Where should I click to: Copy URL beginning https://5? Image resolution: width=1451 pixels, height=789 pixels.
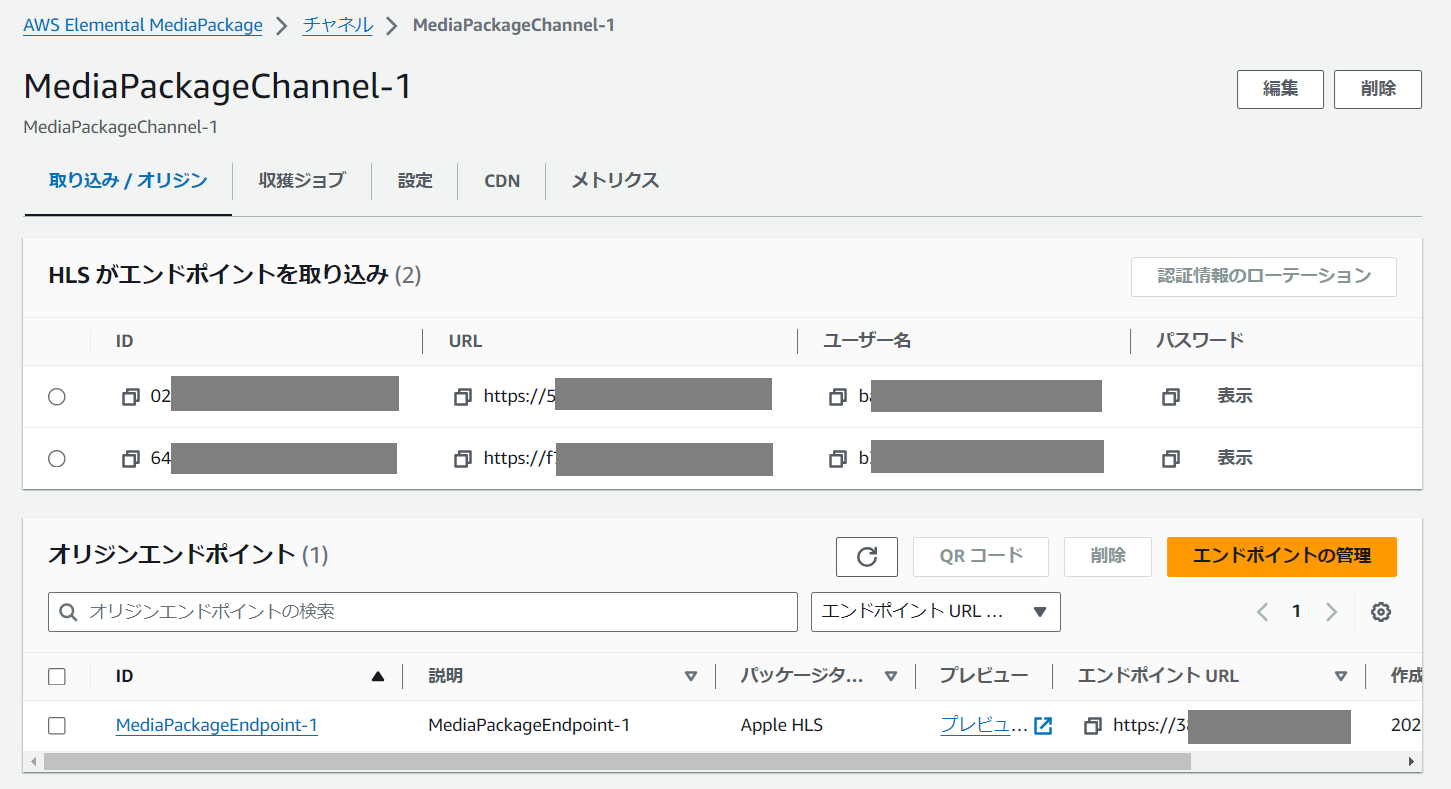click(462, 397)
